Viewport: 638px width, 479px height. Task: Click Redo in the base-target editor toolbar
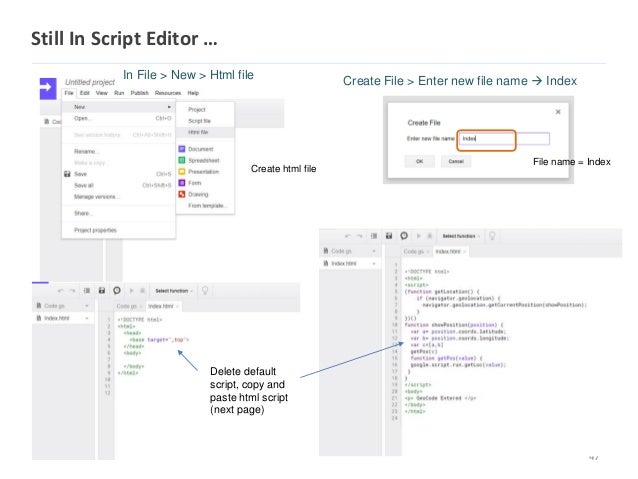pos(72,291)
